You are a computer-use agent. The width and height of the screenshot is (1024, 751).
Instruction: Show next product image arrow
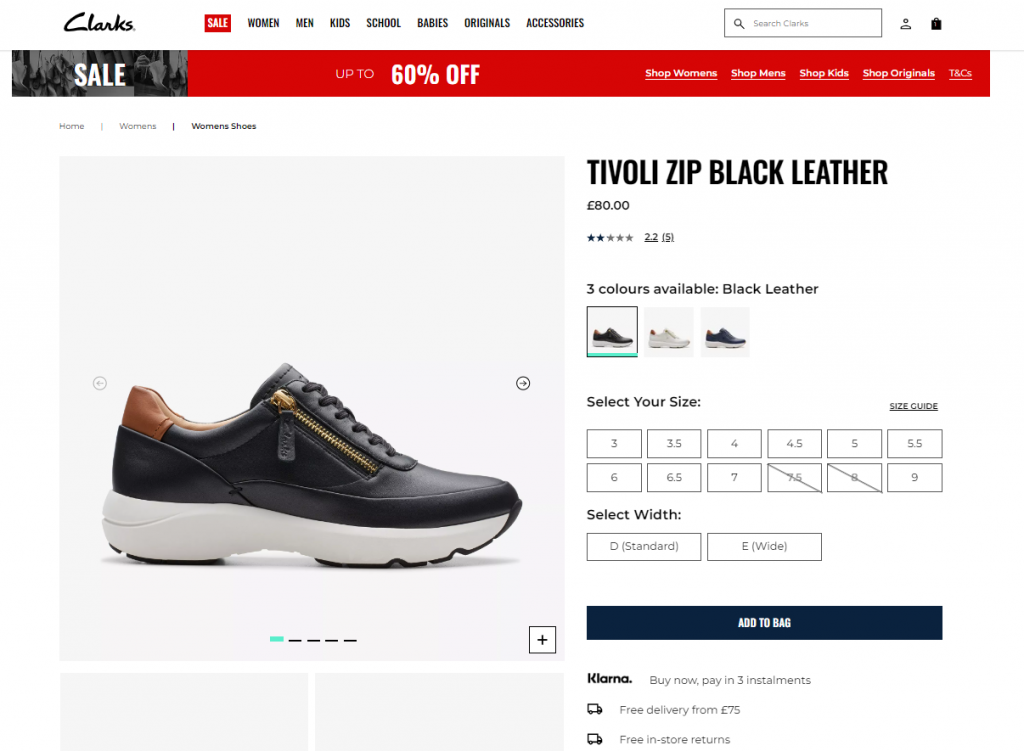tap(522, 383)
